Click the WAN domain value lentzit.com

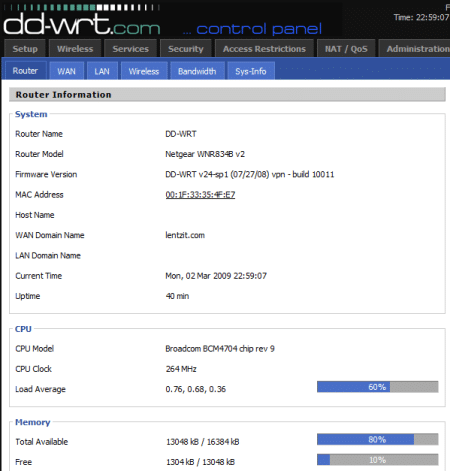[185, 235]
